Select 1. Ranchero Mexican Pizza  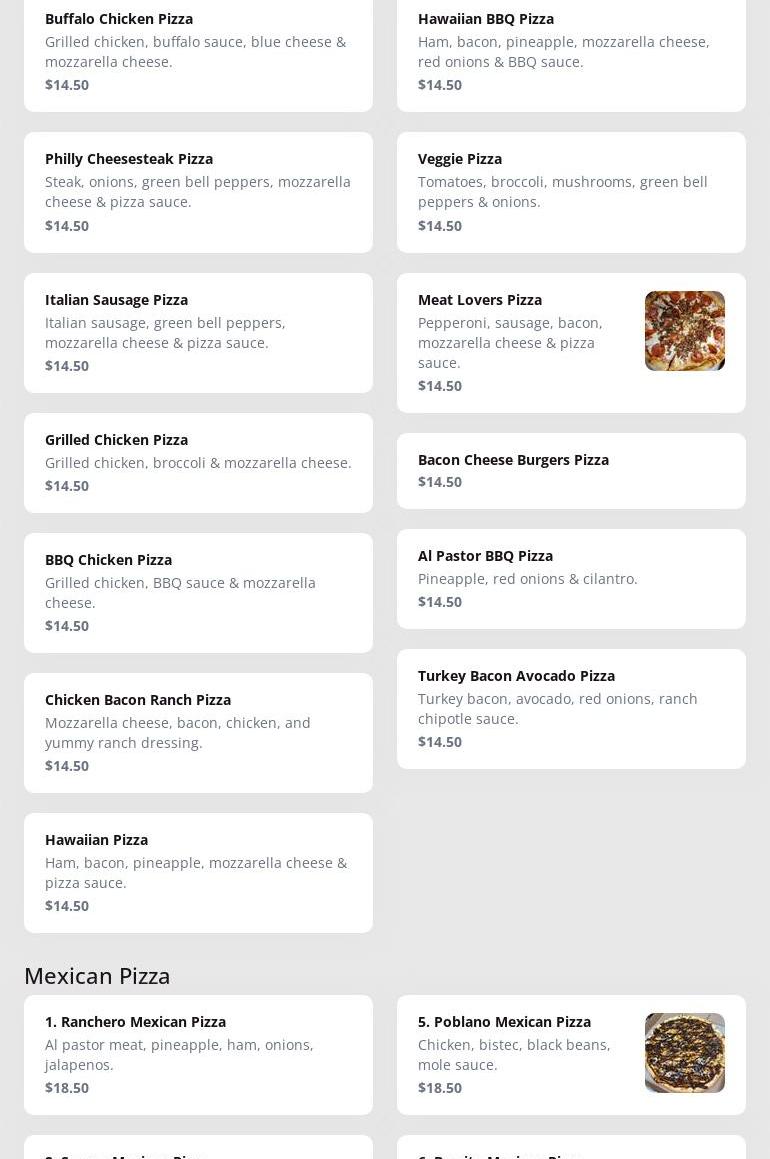[x=135, y=1022]
